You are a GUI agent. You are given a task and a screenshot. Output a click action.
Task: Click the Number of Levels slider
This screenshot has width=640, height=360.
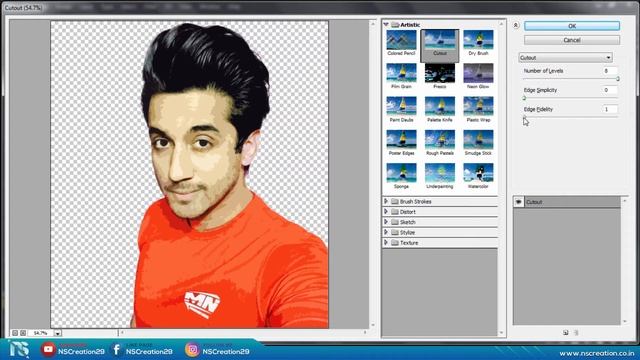pos(571,79)
